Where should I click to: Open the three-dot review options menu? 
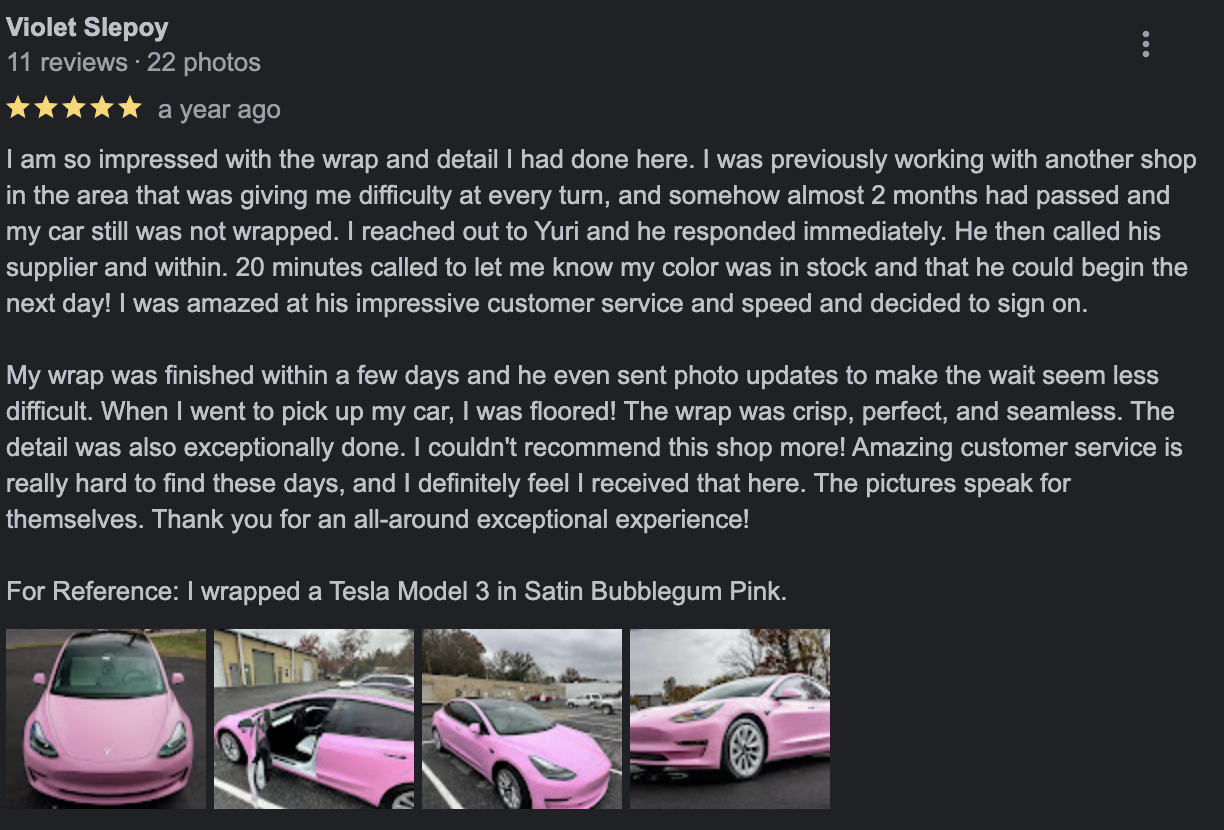tap(1145, 44)
